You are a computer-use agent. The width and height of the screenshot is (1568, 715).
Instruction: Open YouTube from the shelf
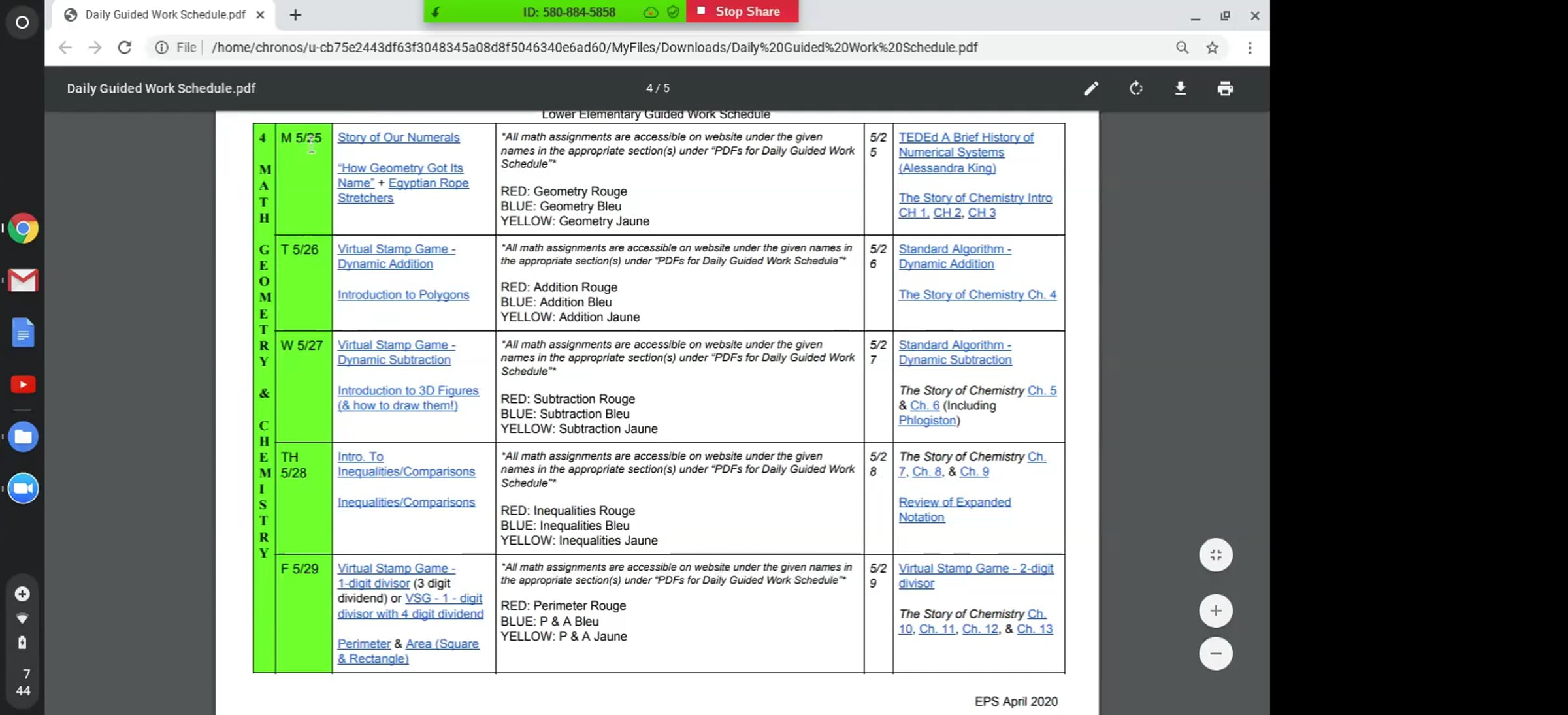(x=23, y=385)
